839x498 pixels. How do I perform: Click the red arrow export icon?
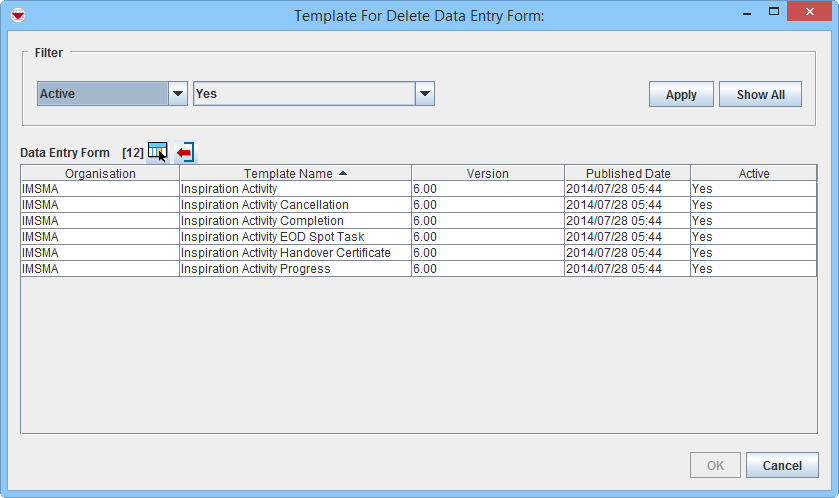point(186,152)
